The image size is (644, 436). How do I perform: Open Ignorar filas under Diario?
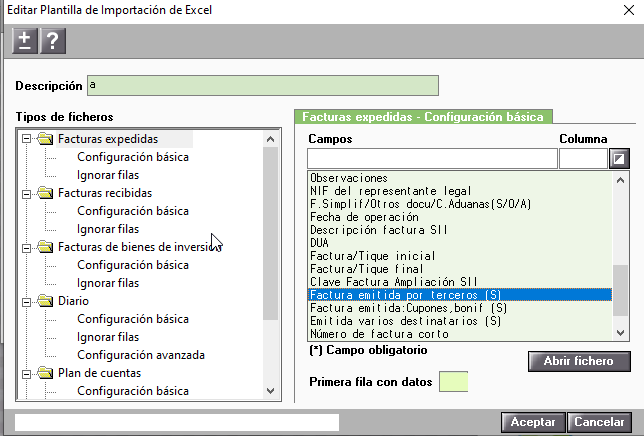[108, 337]
